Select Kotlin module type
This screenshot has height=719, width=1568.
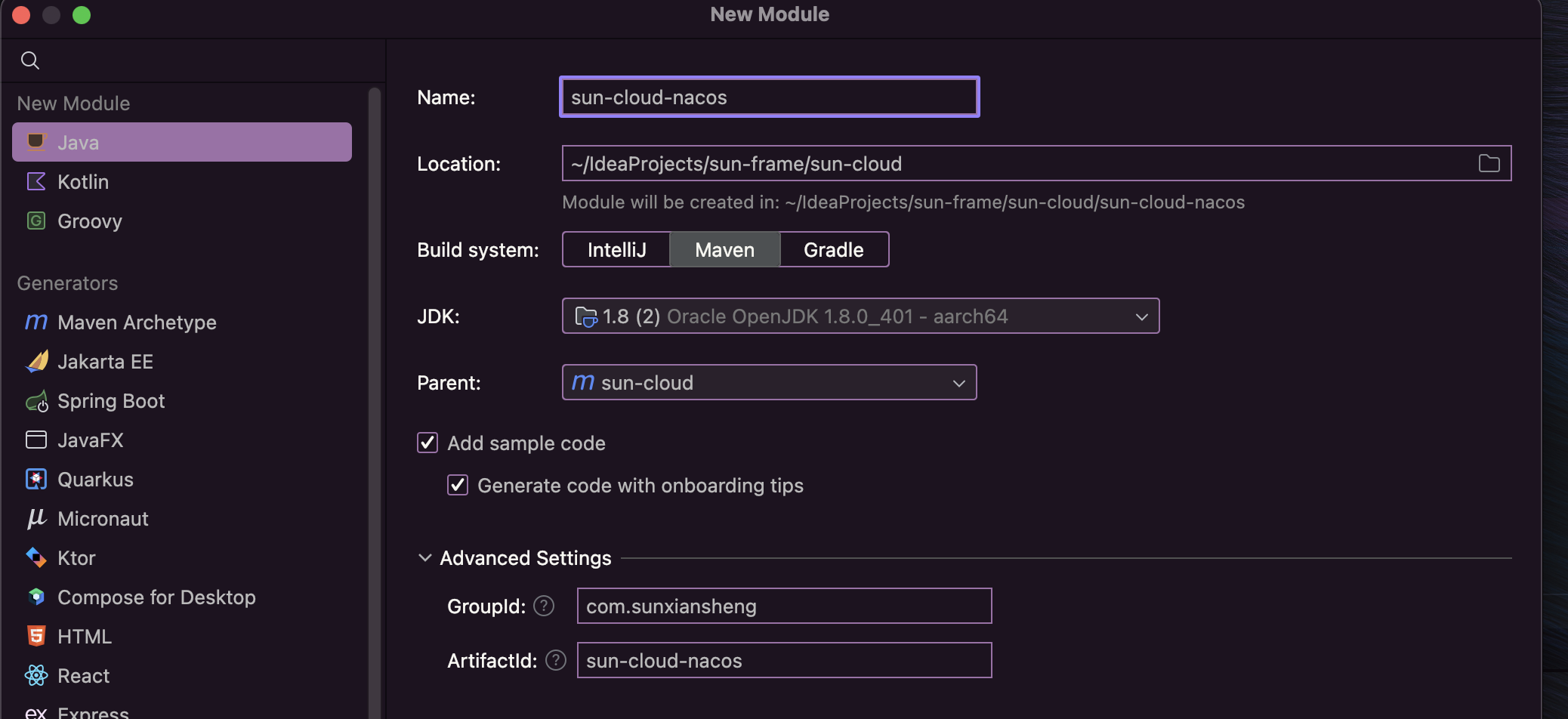point(182,181)
